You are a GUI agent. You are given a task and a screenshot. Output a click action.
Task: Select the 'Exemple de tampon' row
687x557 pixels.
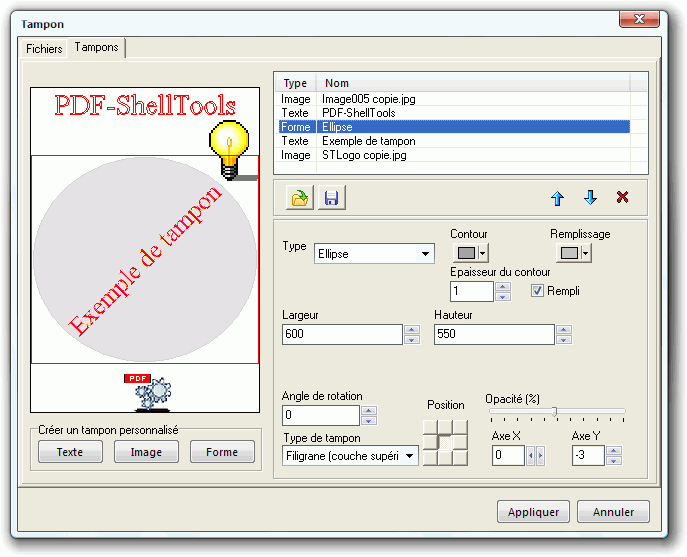point(454,141)
